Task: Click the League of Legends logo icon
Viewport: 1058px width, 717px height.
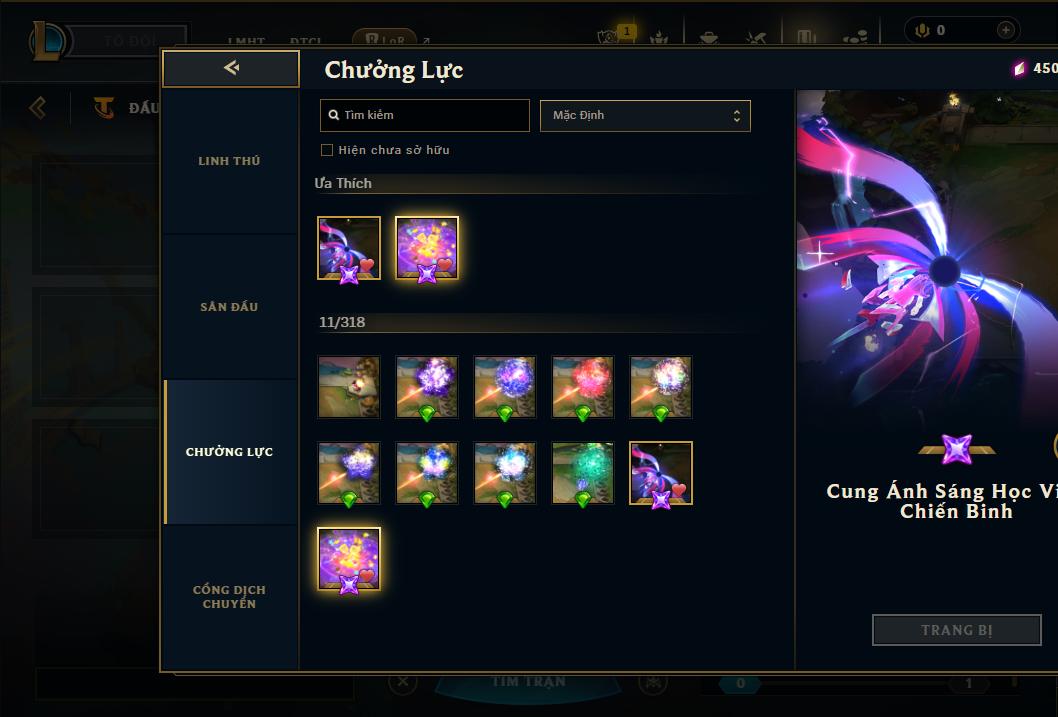Action: (47, 40)
